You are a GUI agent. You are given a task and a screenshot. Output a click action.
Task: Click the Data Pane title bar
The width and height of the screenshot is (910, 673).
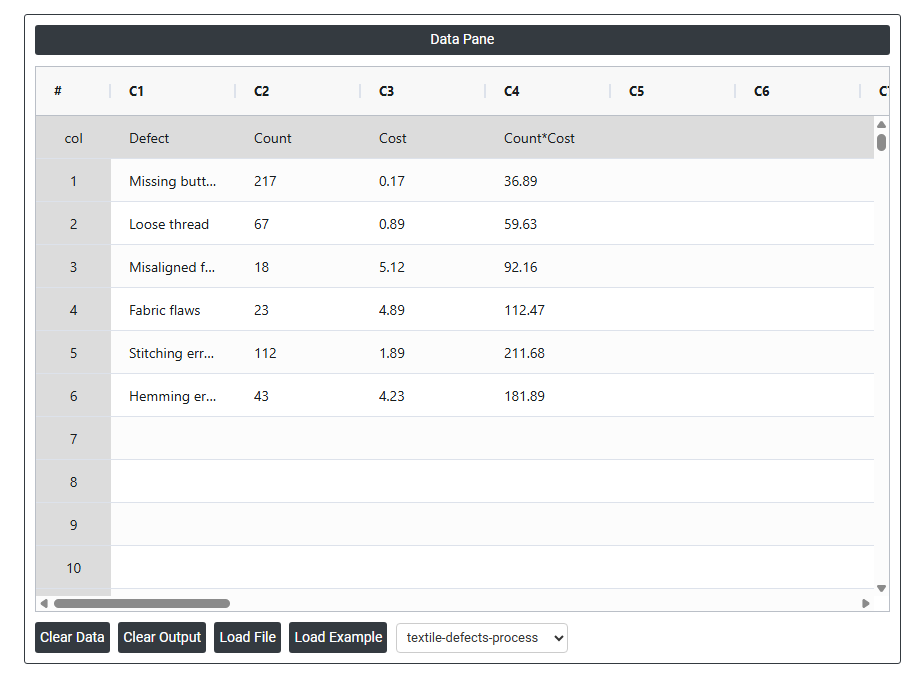pyautogui.click(x=462, y=40)
